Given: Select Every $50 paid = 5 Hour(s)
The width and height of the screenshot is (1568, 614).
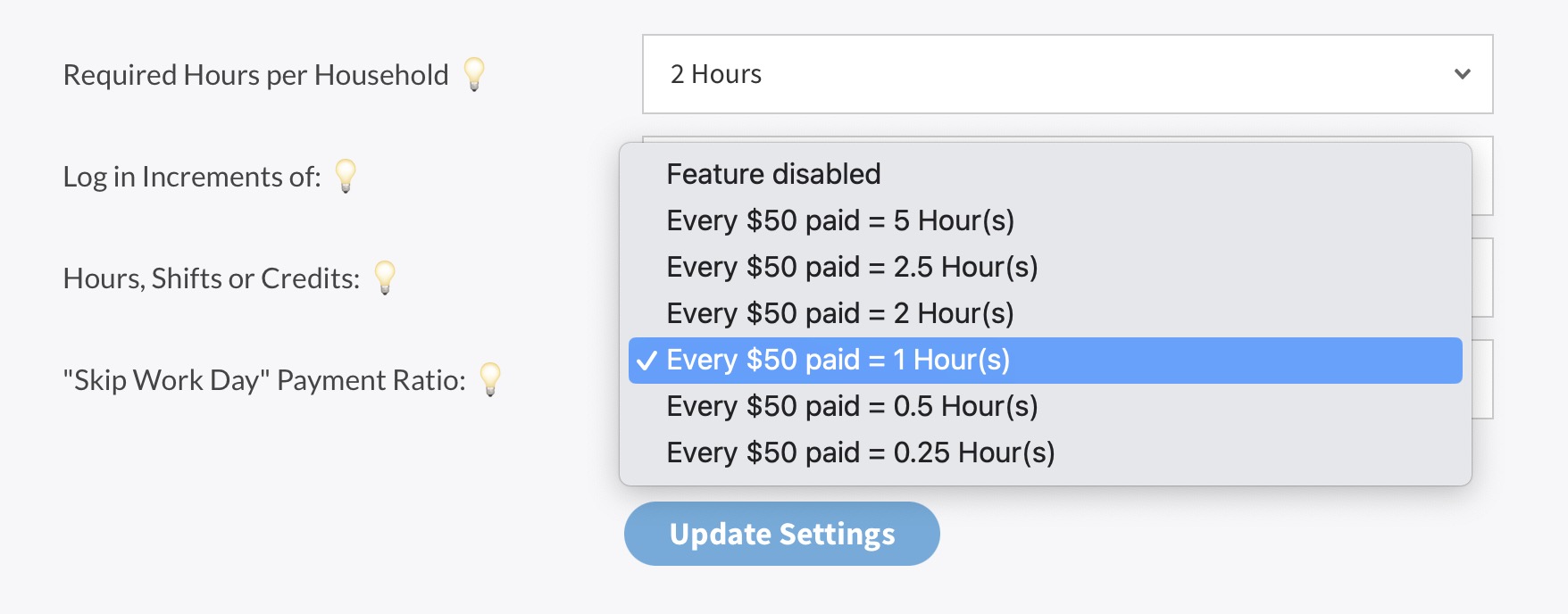Looking at the screenshot, I should coord(840,220).
